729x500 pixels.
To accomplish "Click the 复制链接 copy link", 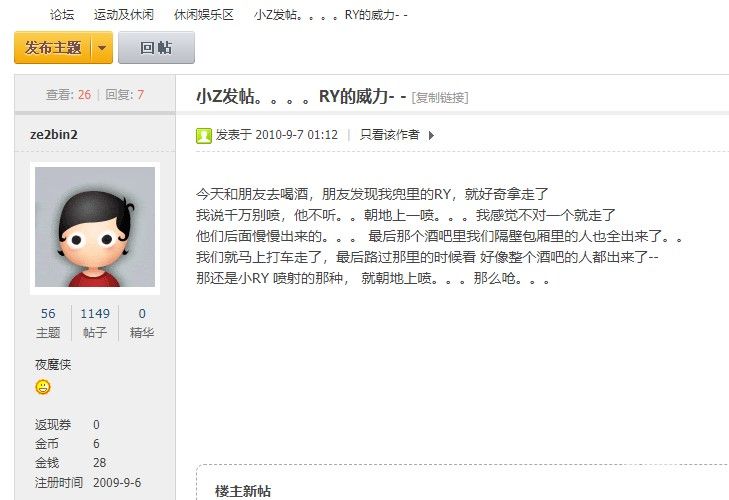I will coord(440,98).
